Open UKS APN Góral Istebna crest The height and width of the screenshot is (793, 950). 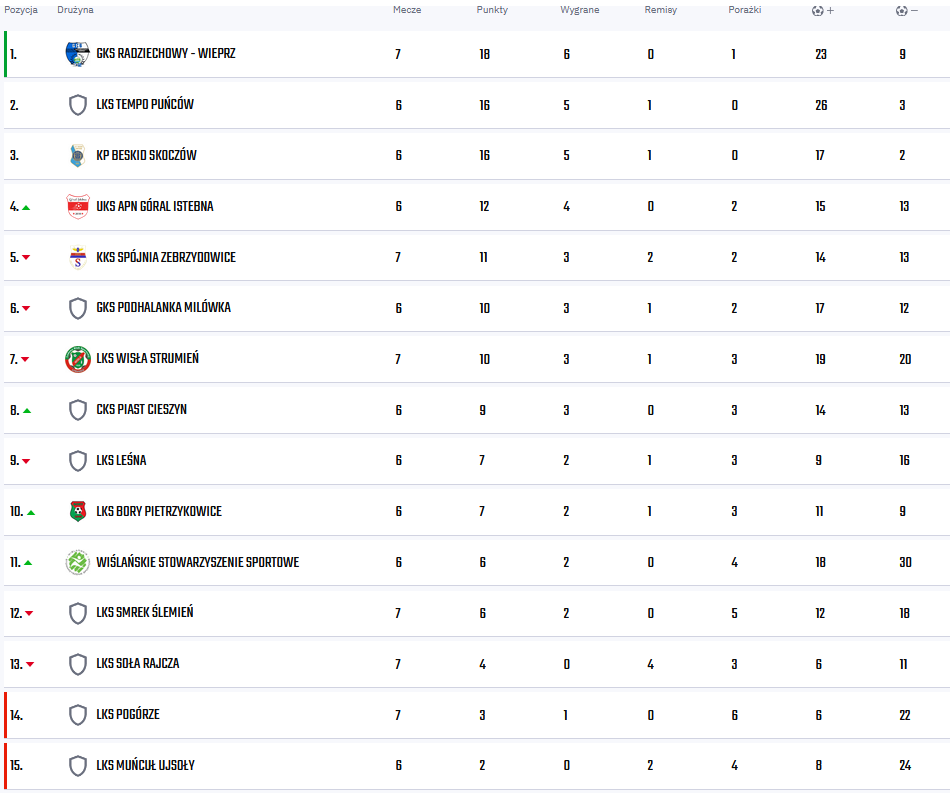click(x=78, y=207)
